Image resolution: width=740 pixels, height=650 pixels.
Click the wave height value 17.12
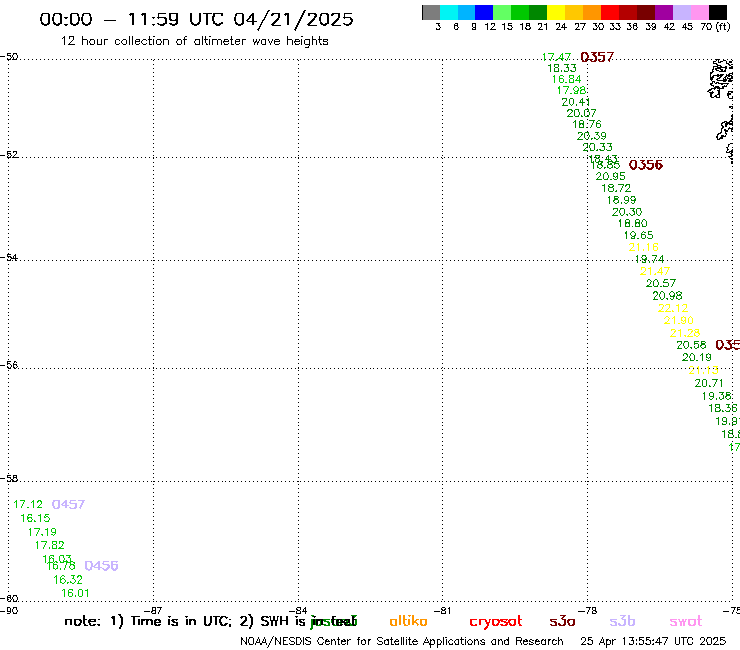tap(28, 504)
